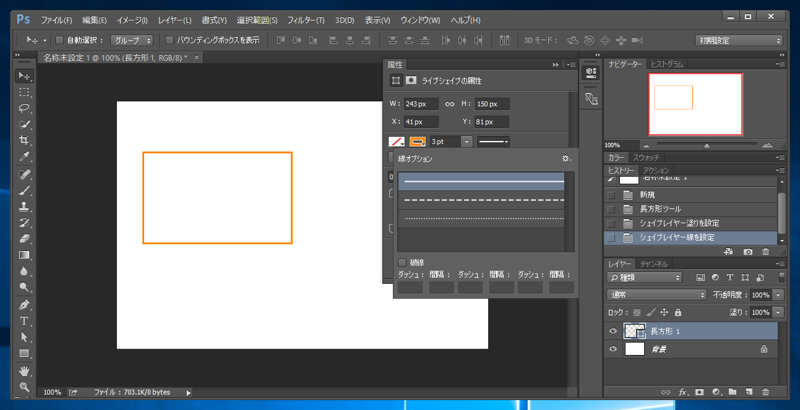Hide the 長方形 1 layer
This screenshot has width=800, height=410.
click(613, 331)
